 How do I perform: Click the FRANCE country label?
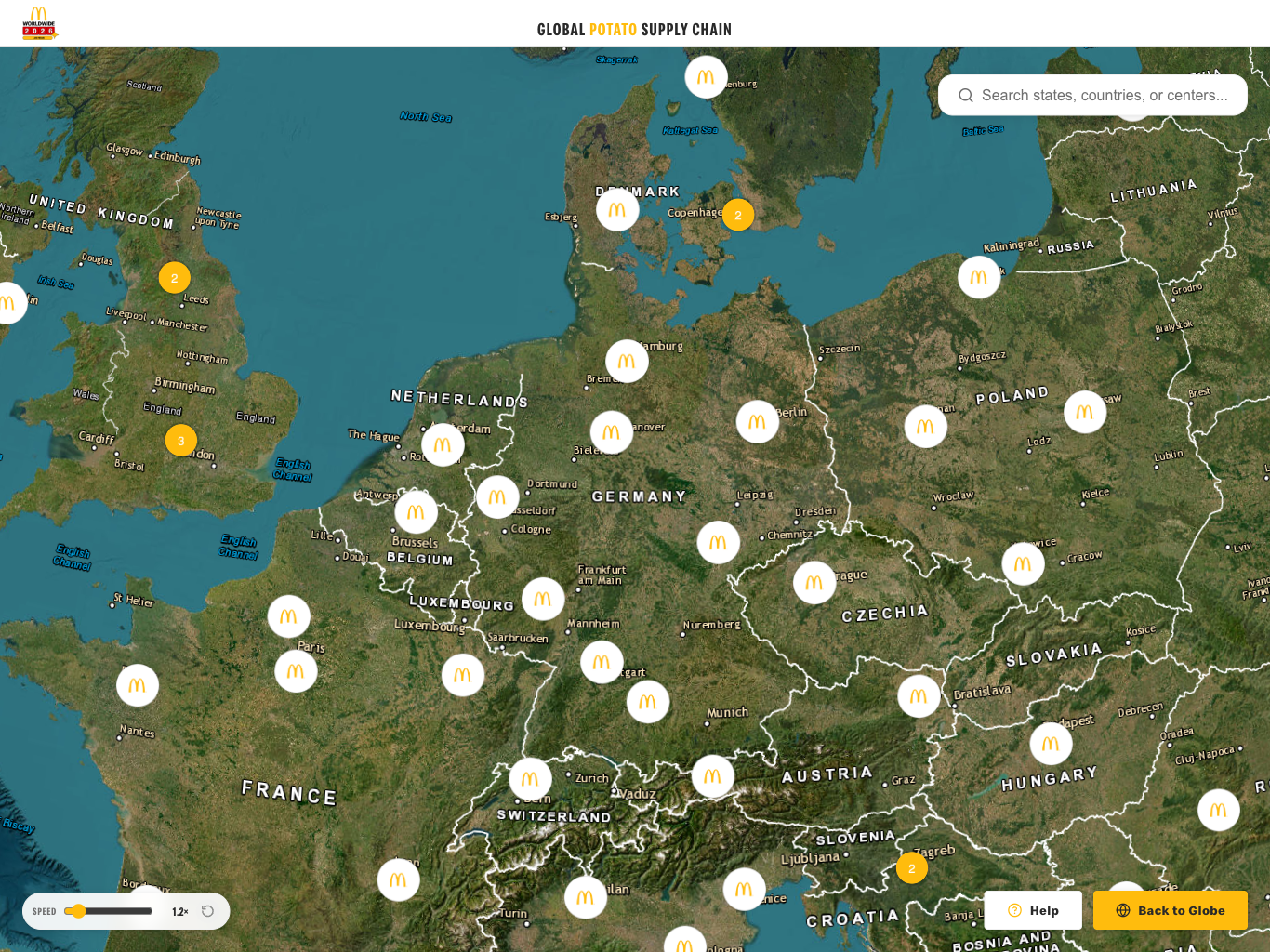point(289,793)
